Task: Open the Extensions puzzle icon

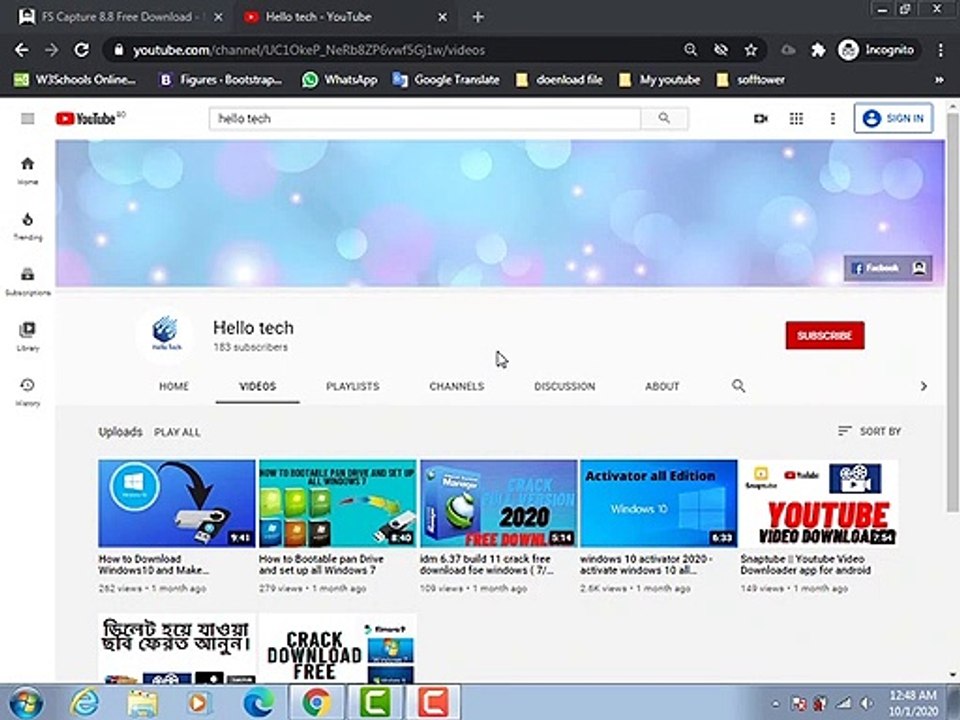Action: point(818,50)
